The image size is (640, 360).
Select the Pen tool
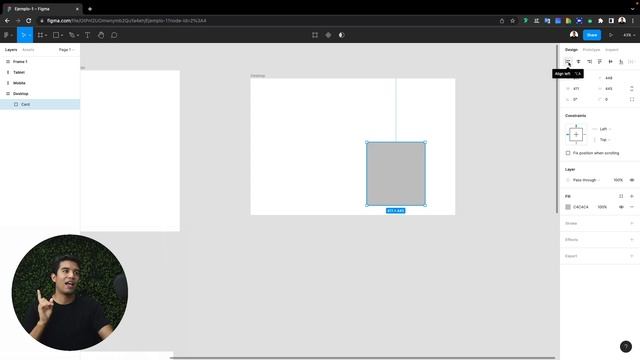click(x=71, y=35)
